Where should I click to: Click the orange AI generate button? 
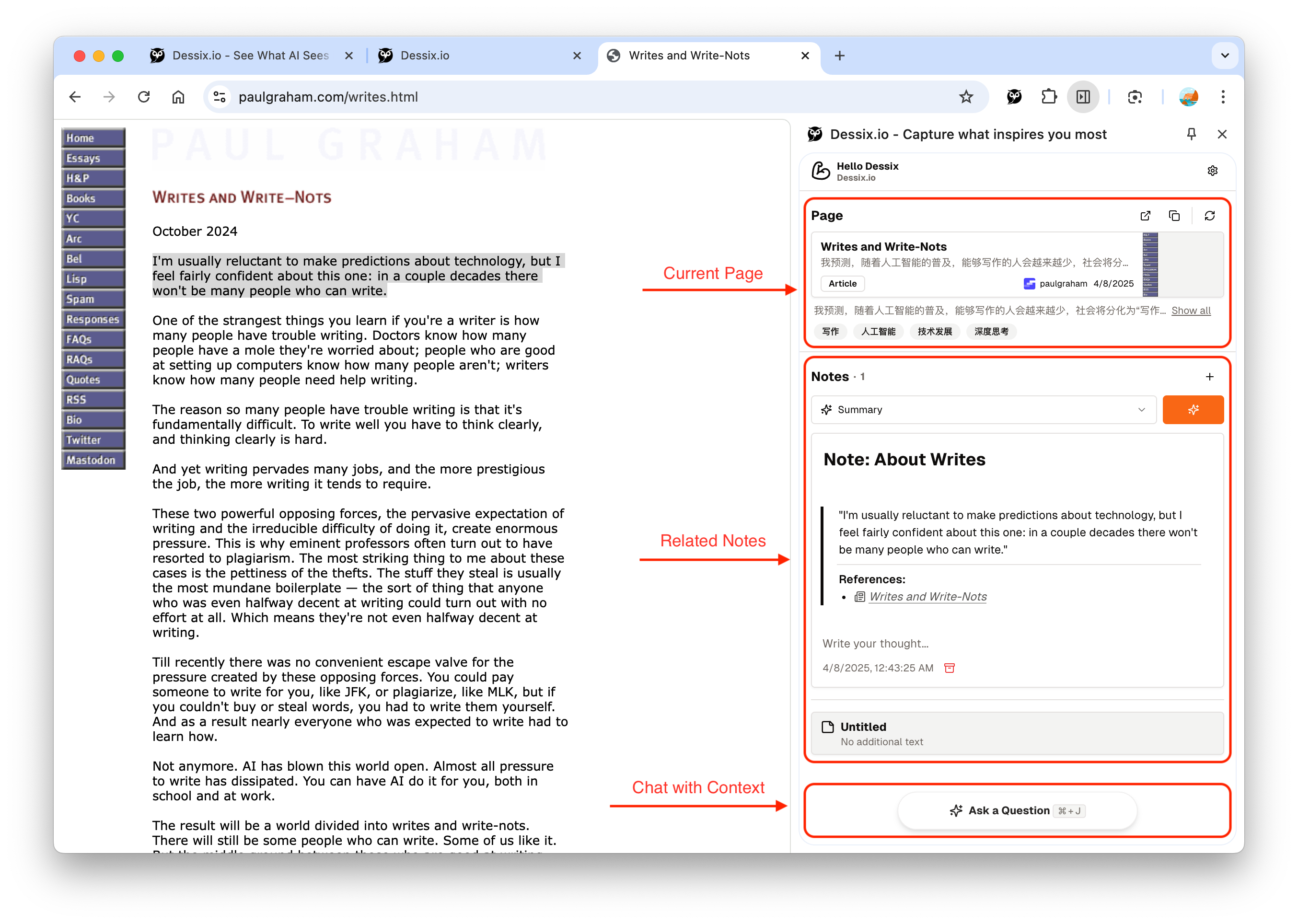1193,410
